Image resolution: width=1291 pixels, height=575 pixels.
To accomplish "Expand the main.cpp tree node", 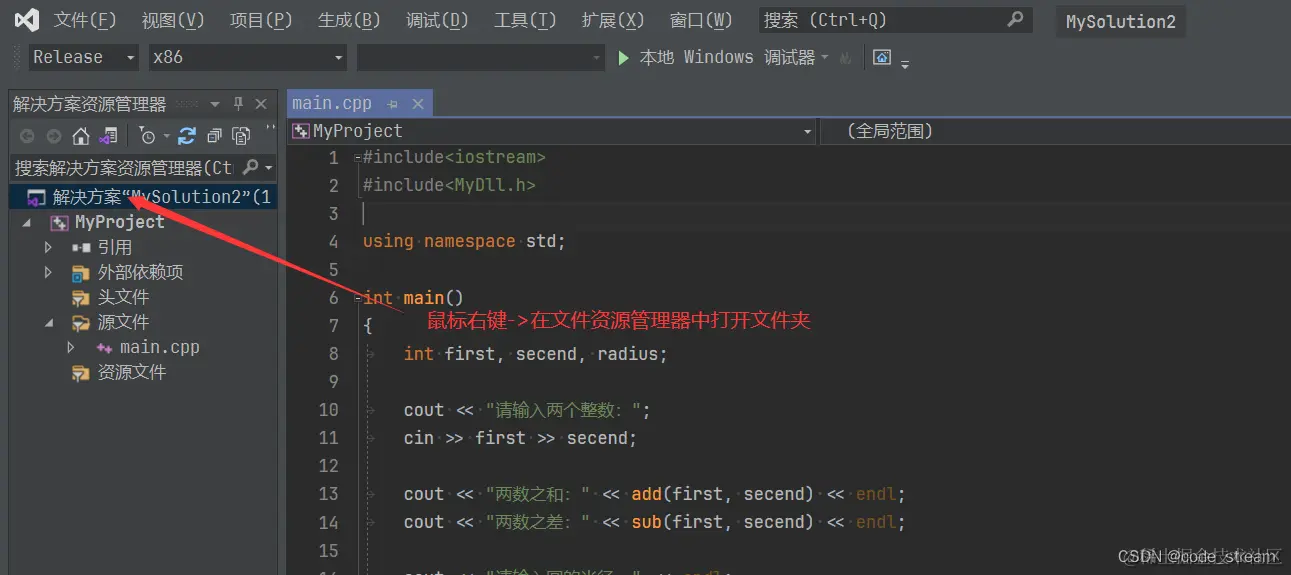I will tap(71, 347).
